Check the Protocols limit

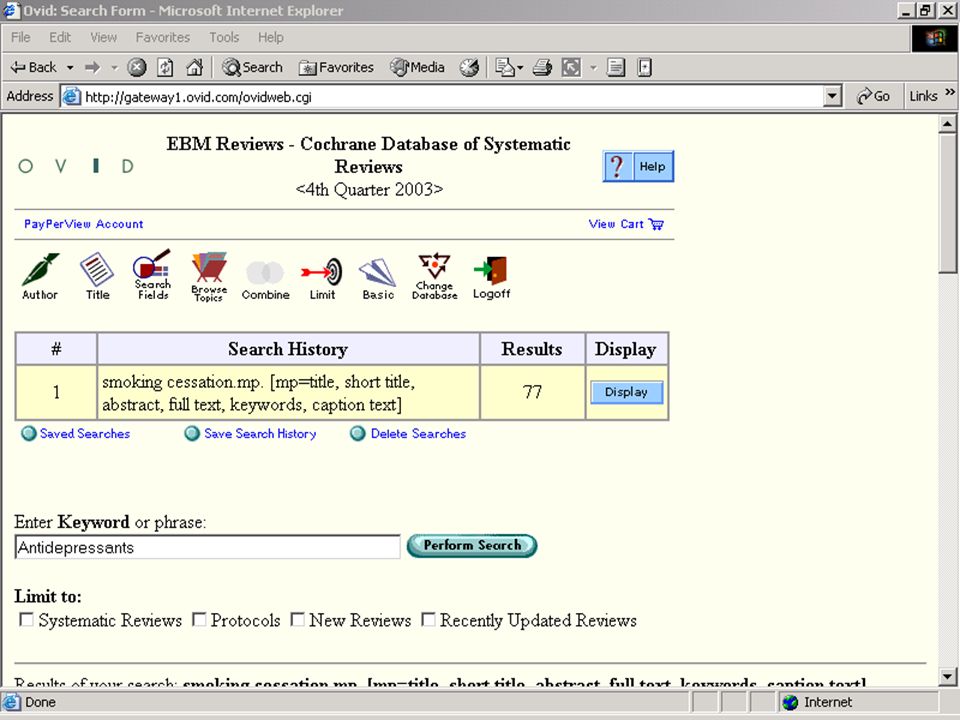(x=199, y=620)
